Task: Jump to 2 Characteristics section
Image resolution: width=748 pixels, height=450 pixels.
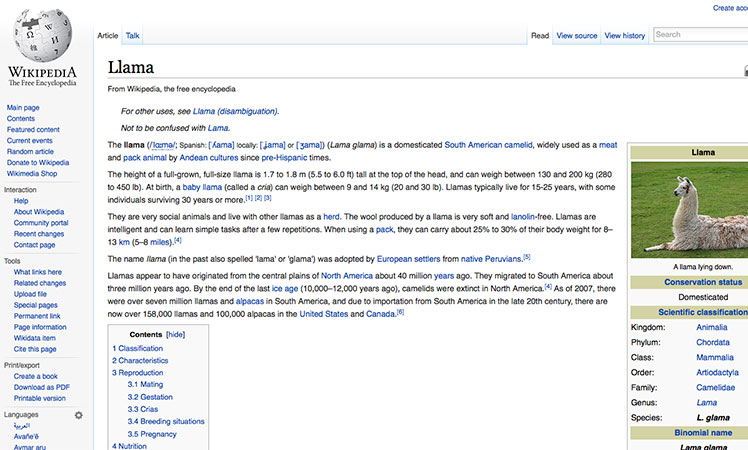Action: coord(140,361)
